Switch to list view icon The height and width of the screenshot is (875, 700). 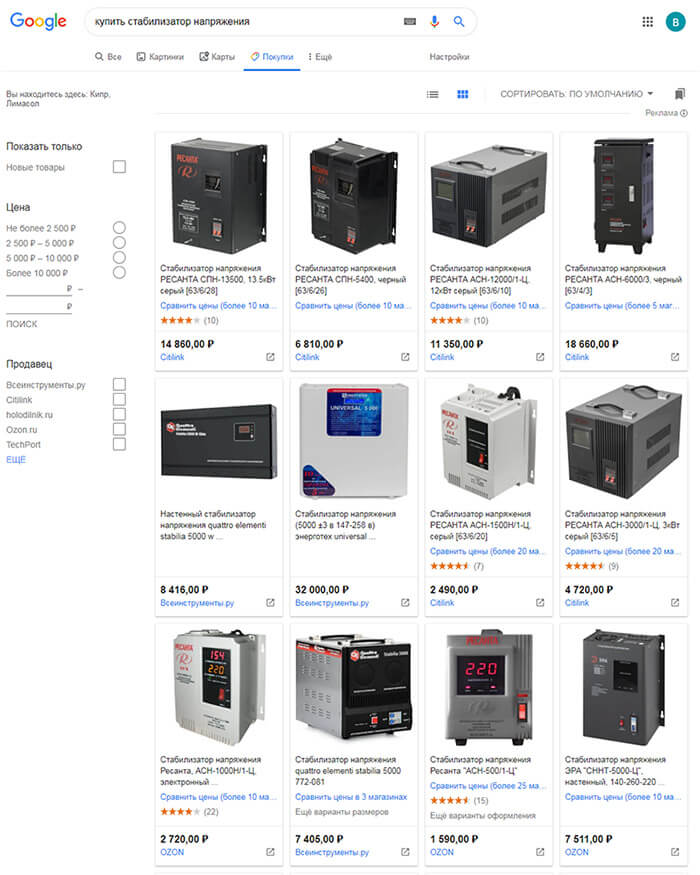click(433, 94)
